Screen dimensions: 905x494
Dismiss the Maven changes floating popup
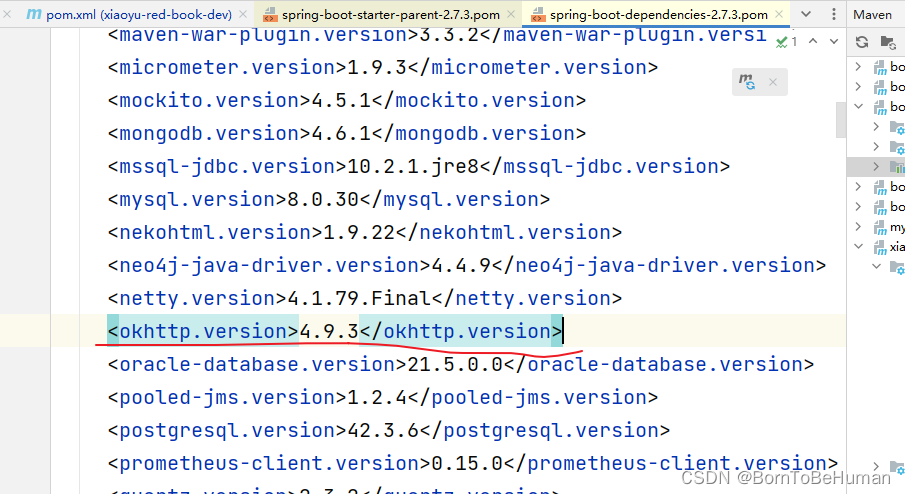tap(772, 82)
